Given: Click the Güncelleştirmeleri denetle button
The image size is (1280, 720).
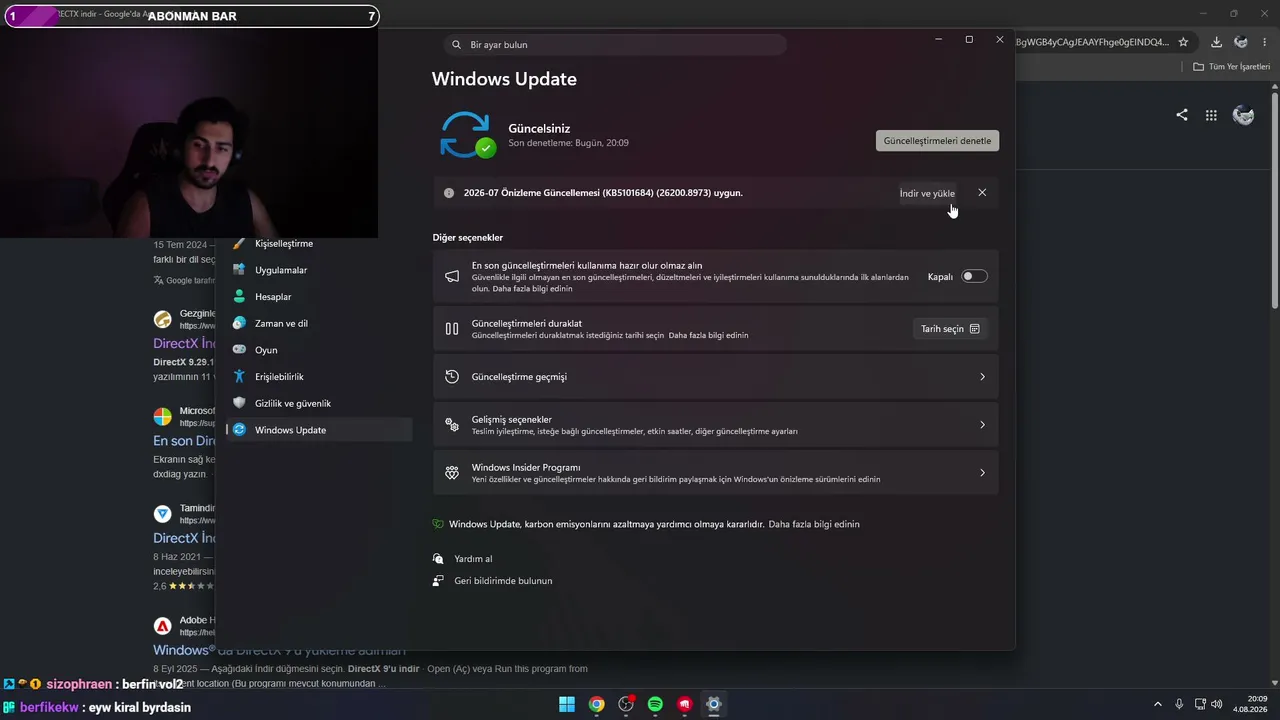Looking at the screenshot, I should [937, 141].
